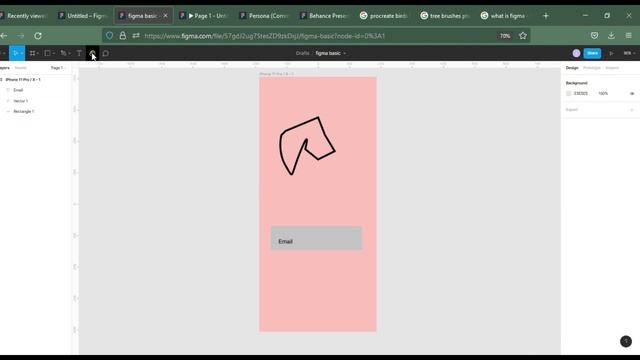Switch to the Untitled – Figma browser tab
640x360 pixels.
[x=83, y=16]
